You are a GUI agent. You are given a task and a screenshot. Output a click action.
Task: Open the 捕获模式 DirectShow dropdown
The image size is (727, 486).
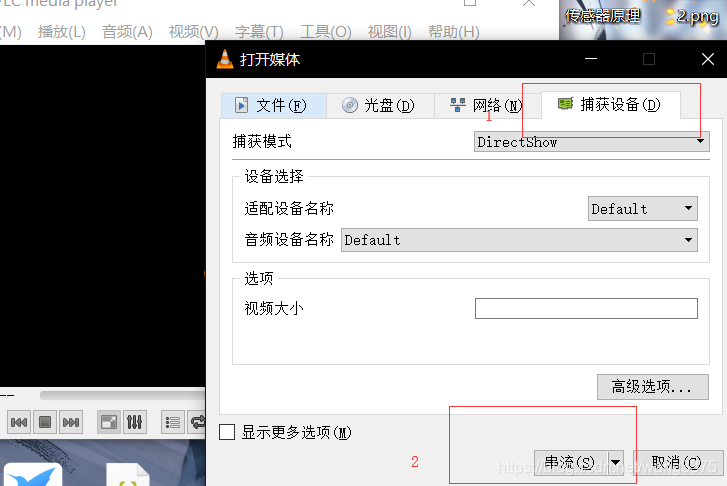[592, 141]
